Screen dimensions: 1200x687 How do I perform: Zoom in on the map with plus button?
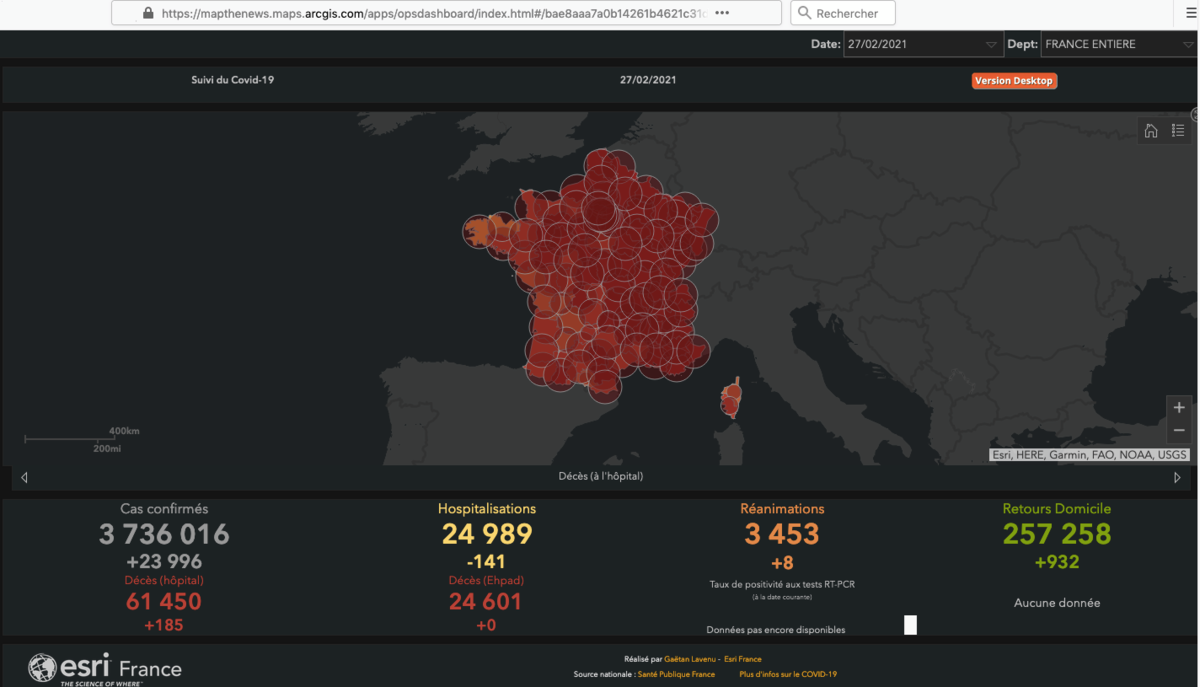[x=1179, y=407]
